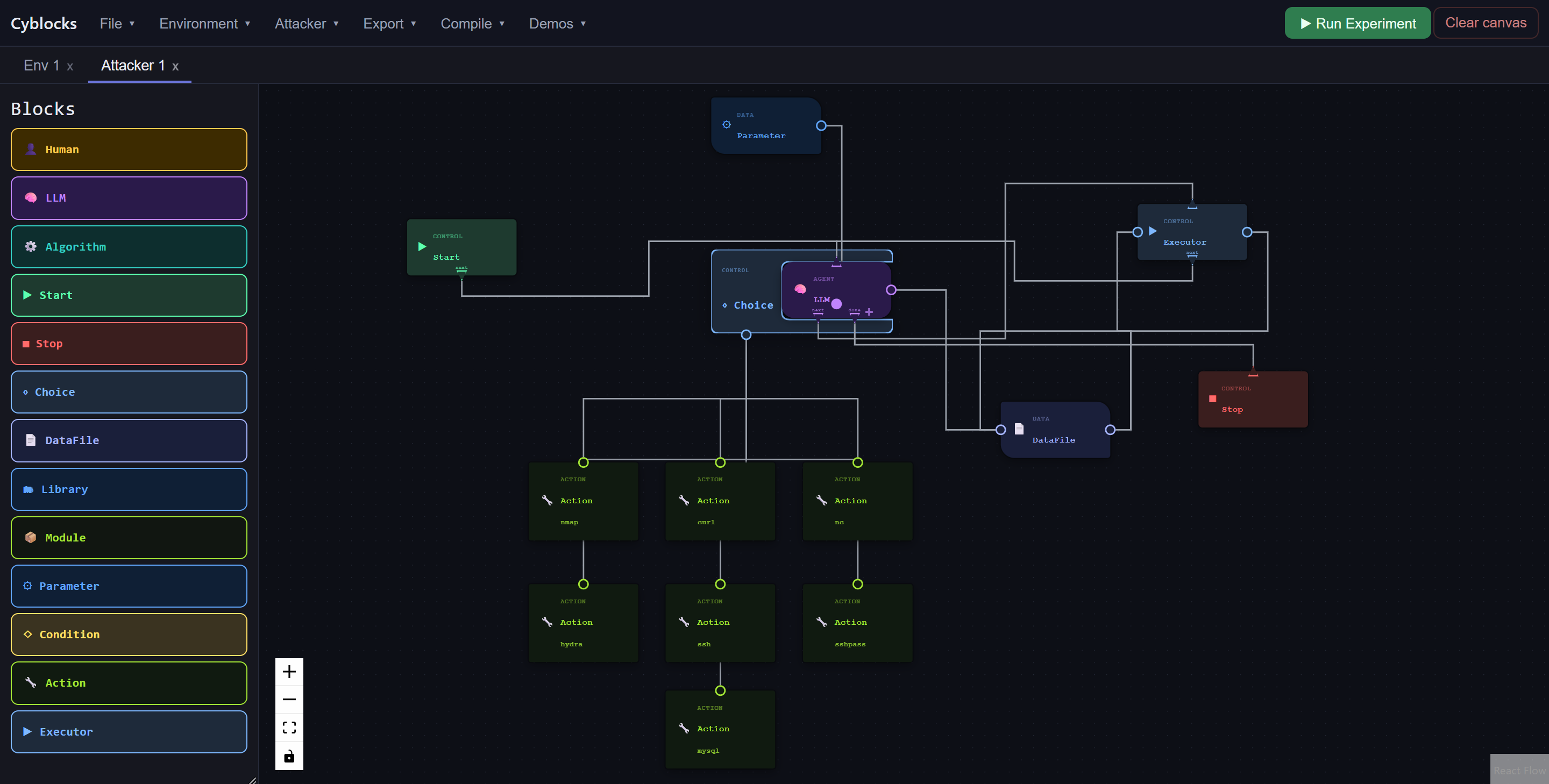This screenshot has width=1549, height=784.
Task: Click the Start node play icon
Action: pyautogui.click(x=422, y=246)
